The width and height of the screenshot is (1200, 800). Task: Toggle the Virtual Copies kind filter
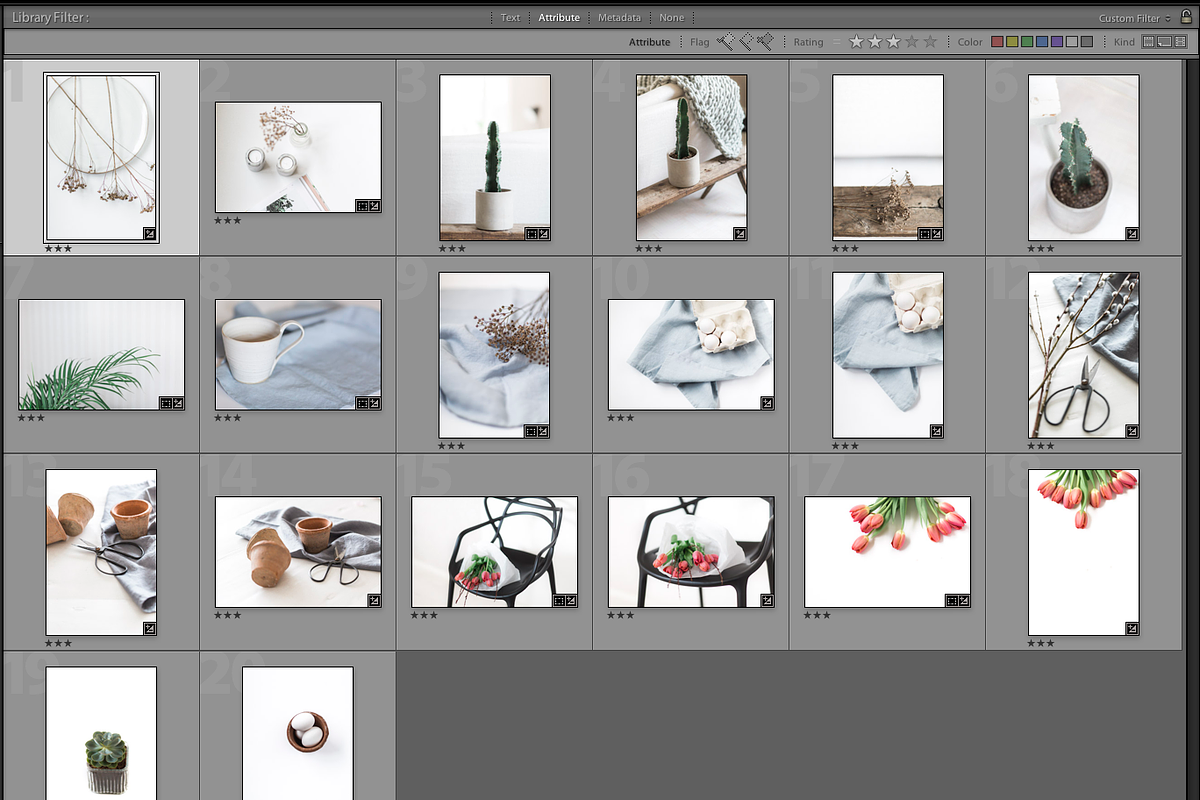pos(1164,42)
